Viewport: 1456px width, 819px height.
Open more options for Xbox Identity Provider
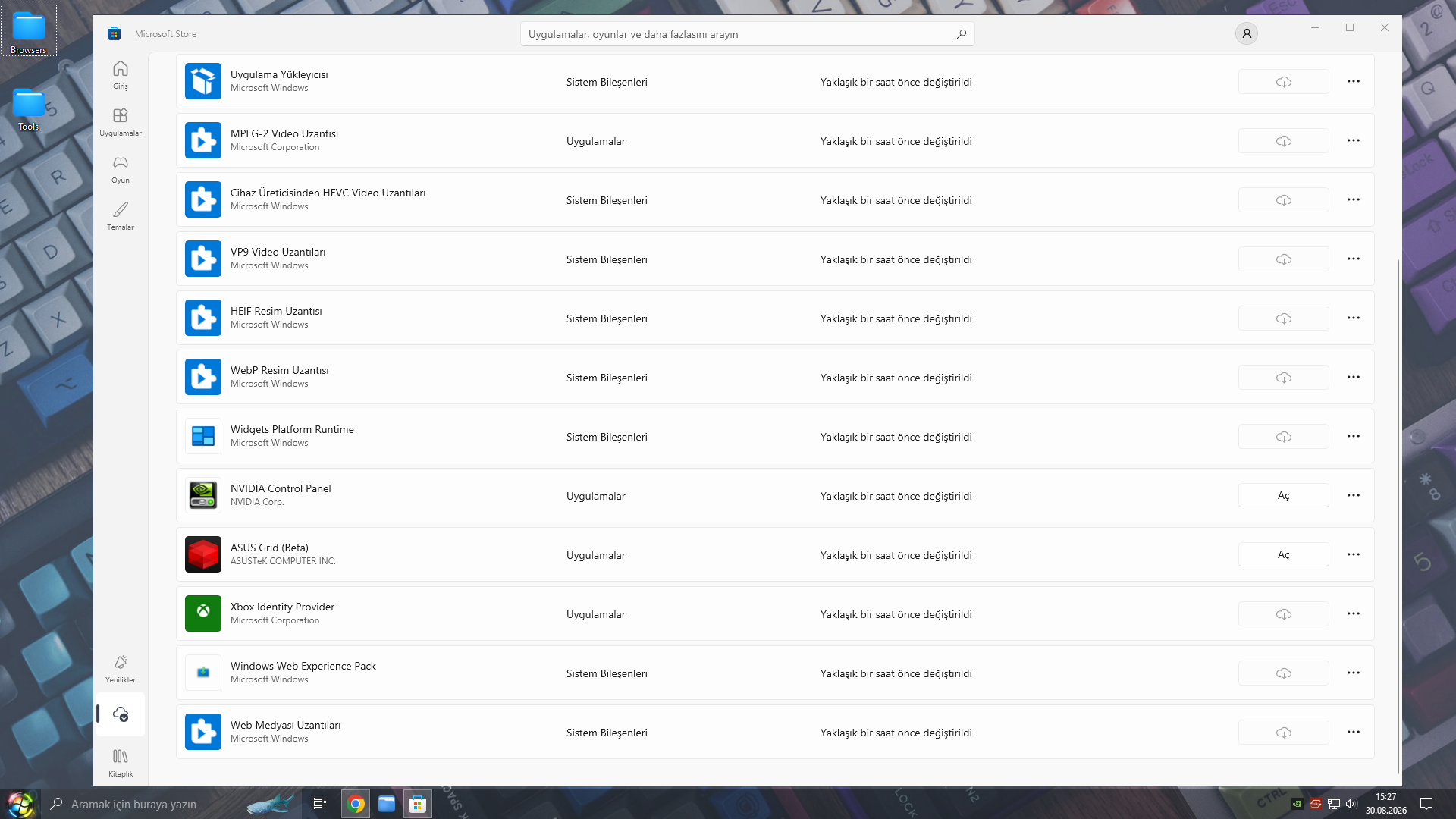pyautogui.click(x=1354, y=613)
